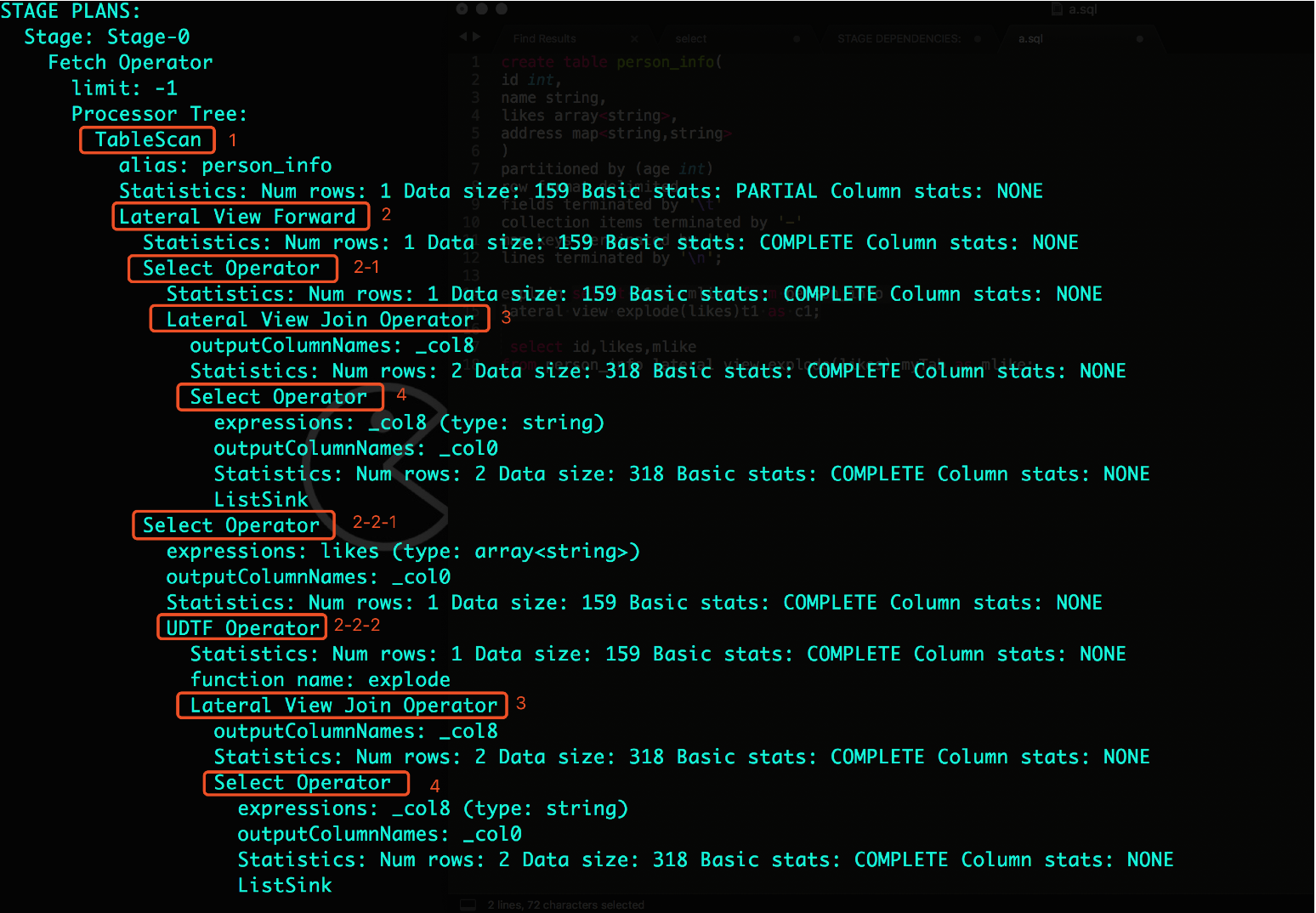Click the 'TableScan' operator text

(148, 139)
